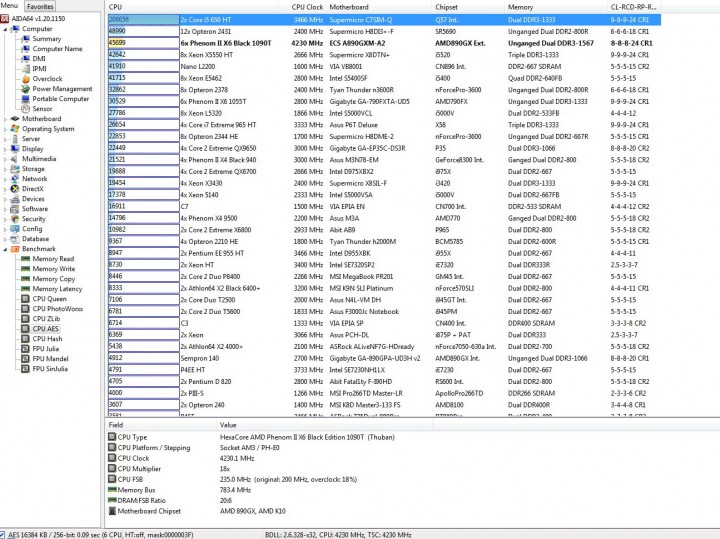The width and height of the screenshot is (720, 539).
Task: Click the Motherboard icon
Action: pyautogui.click(x=16, y=119)
